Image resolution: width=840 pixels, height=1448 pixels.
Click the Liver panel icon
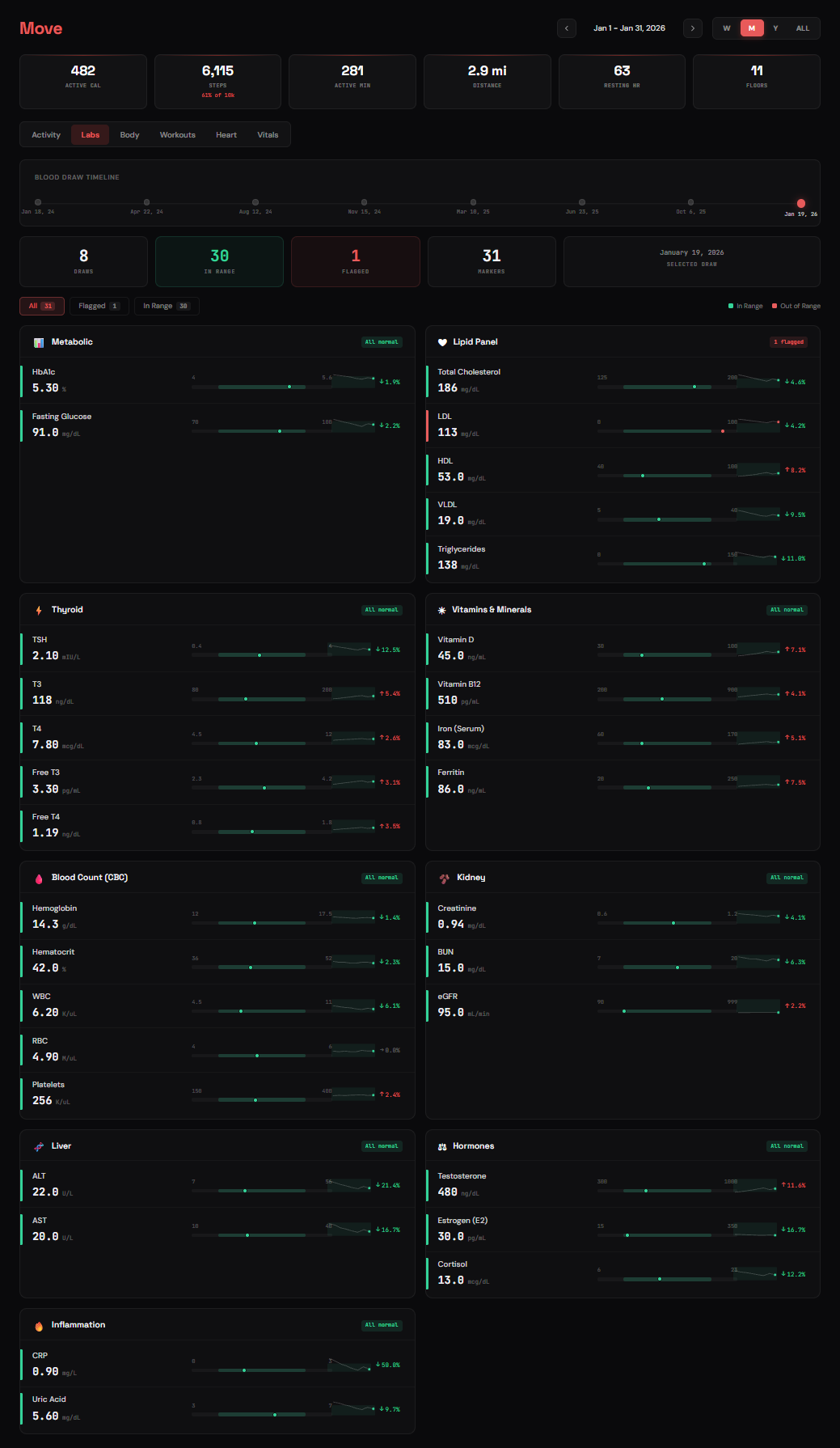(39, 1146)
